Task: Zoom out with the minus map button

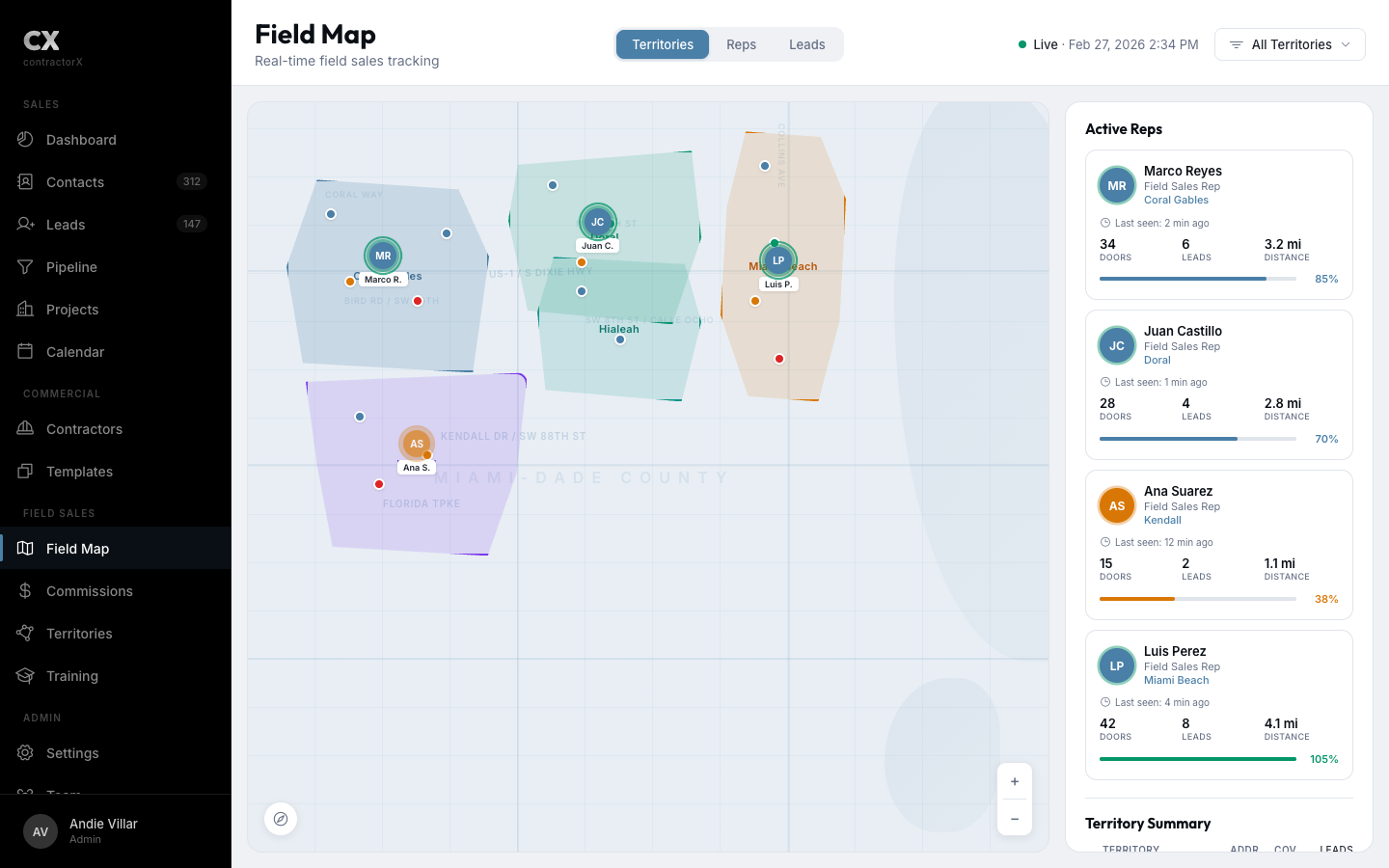Action: 1014,819
